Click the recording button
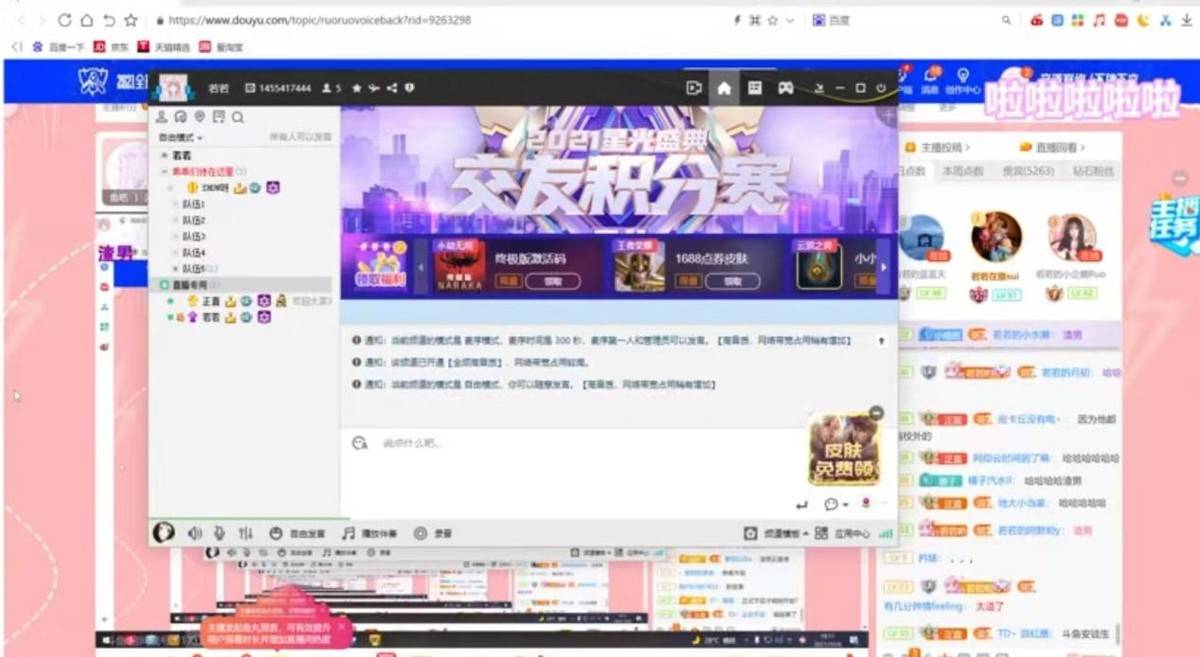This screenshot has height=657, width=1200. click(x=433, y=534)
